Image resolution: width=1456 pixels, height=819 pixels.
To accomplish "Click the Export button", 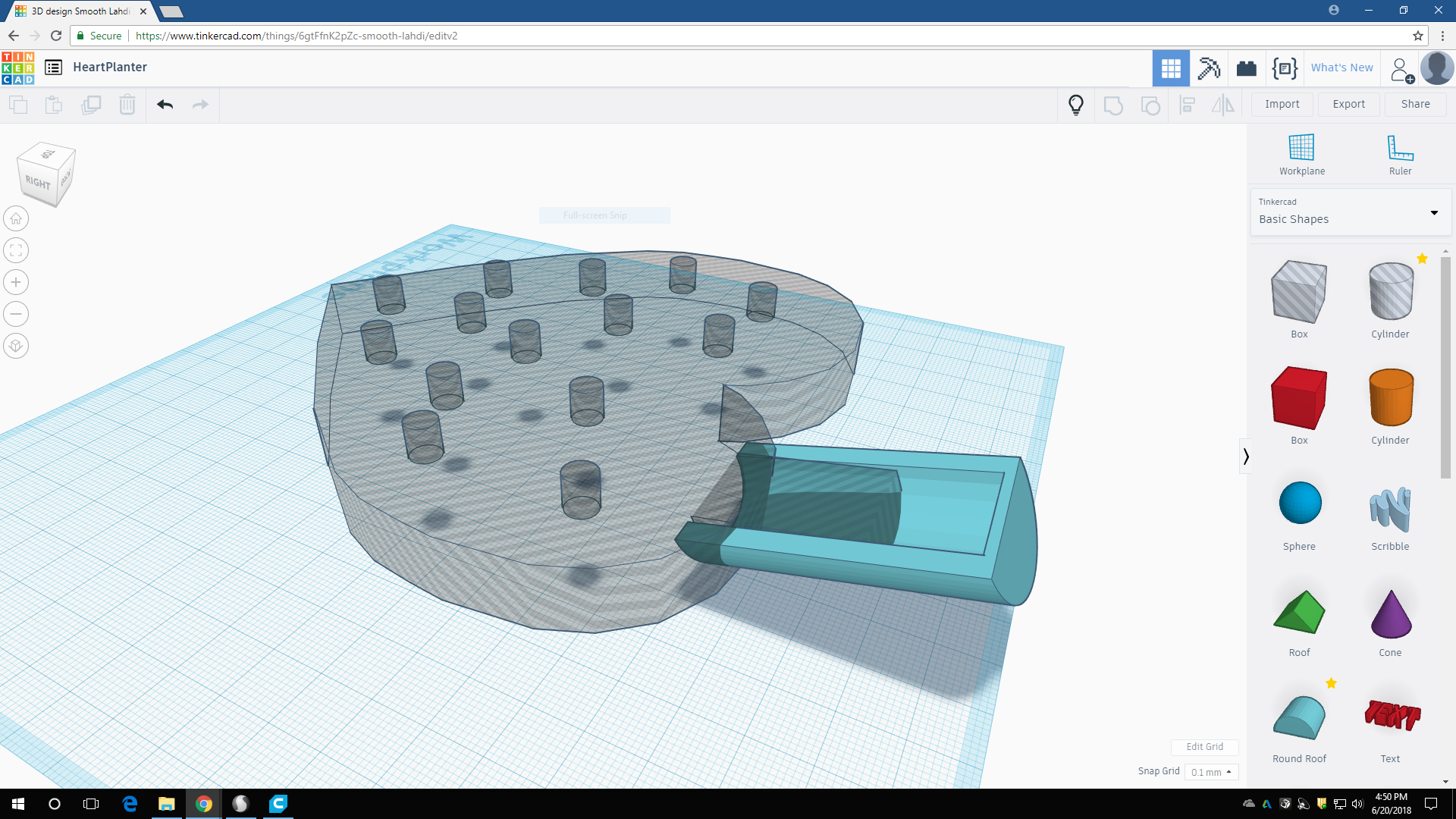I will click(1349, 103).
